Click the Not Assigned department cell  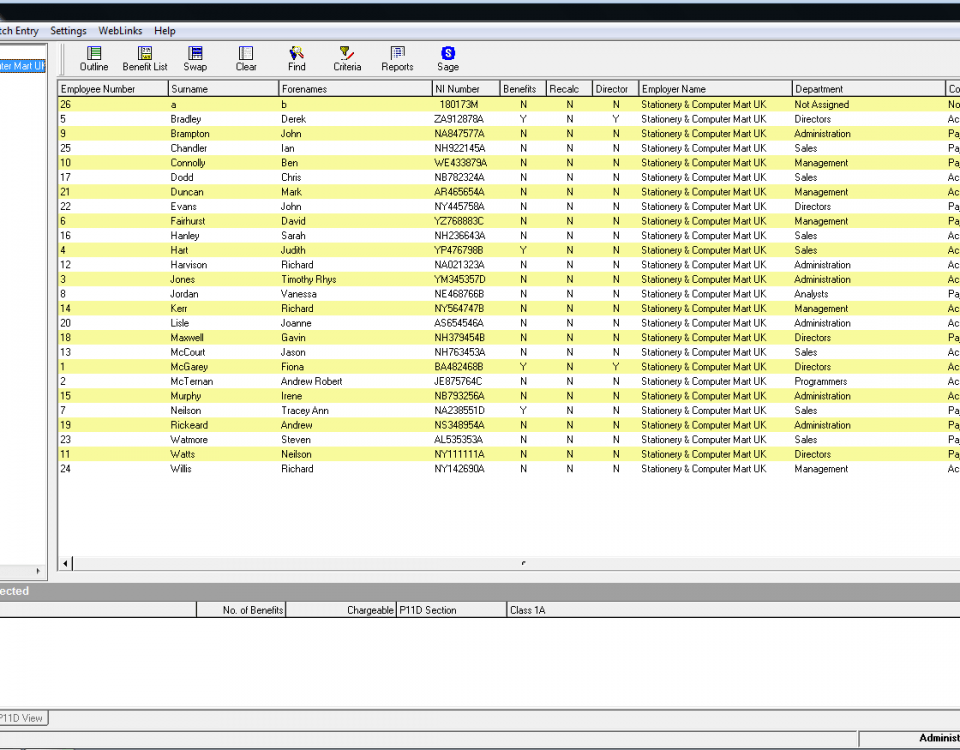(822, 105)
